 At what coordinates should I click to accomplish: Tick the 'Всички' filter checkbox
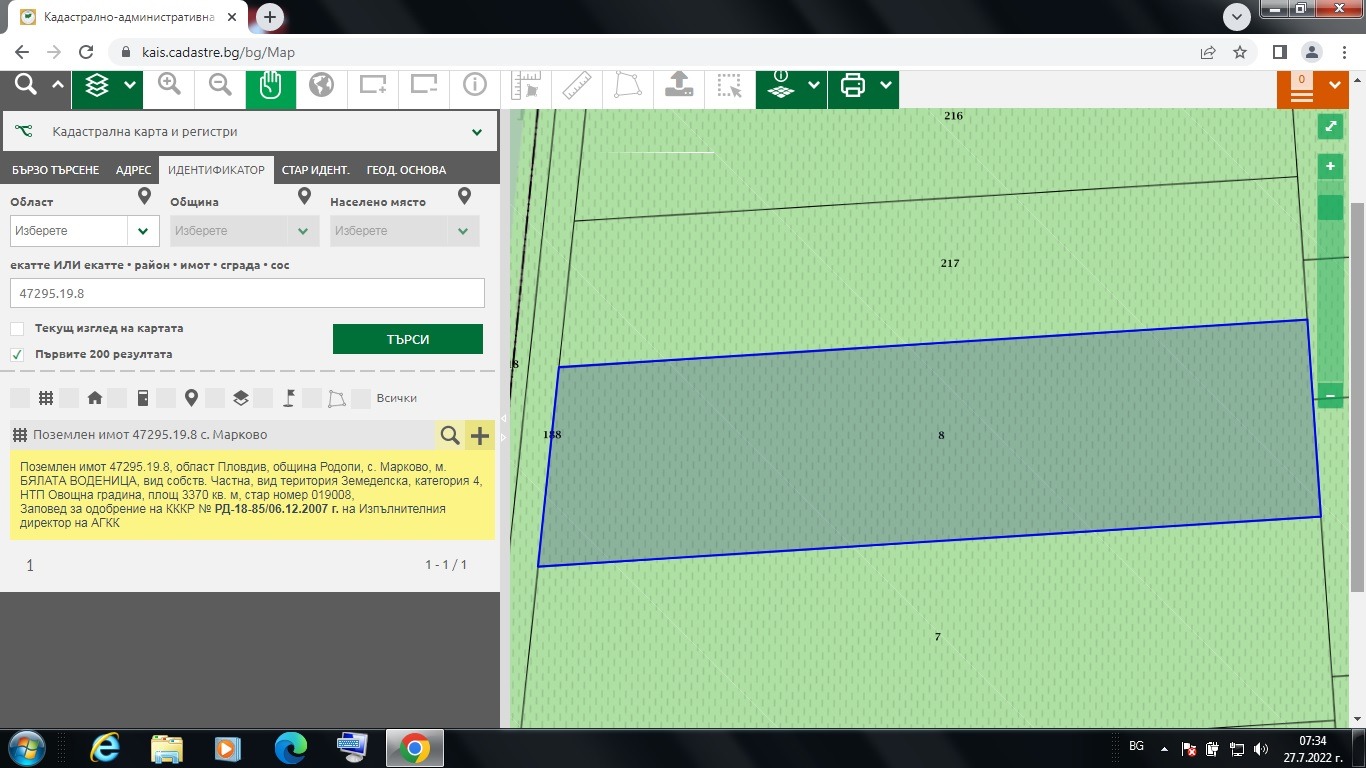[361, 398]
